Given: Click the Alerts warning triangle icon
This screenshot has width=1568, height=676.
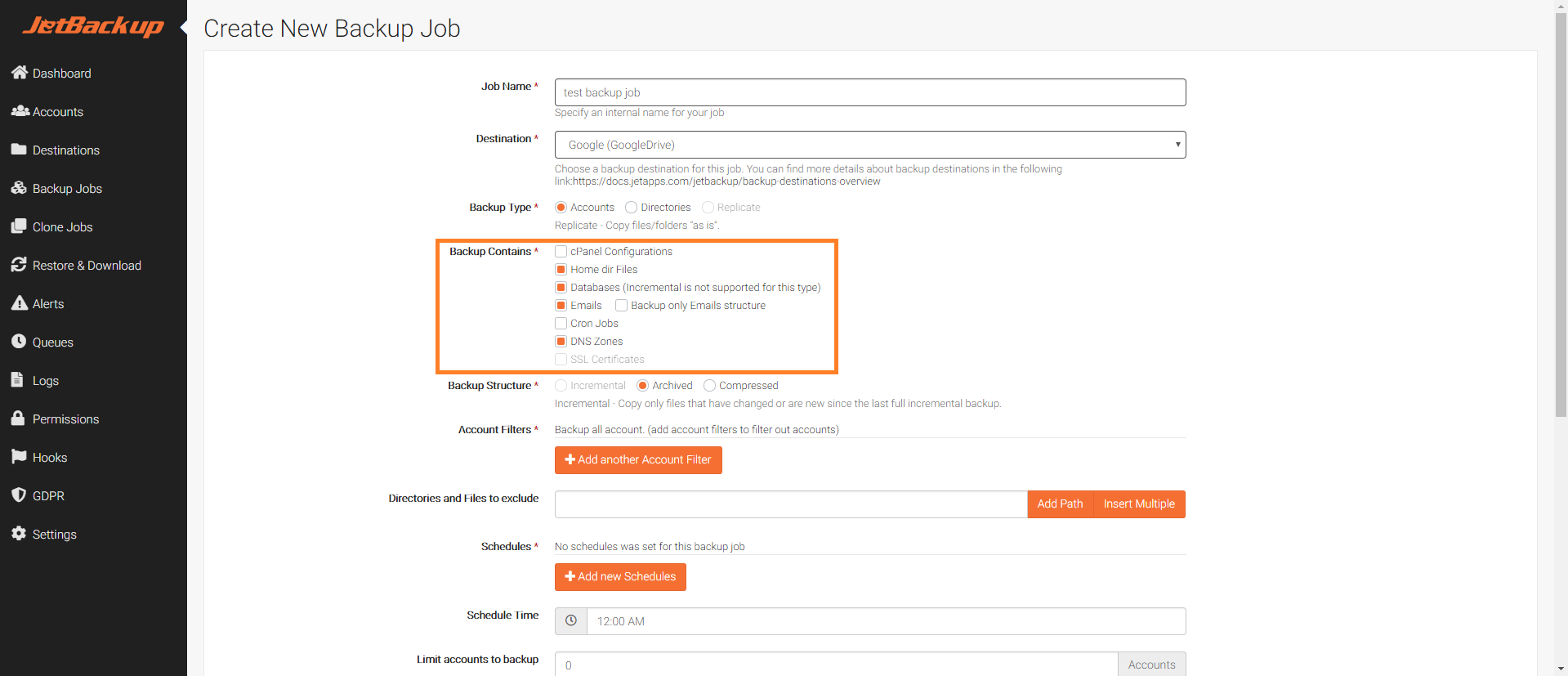Looking at the screenshot, I should pyautogui.click(x=20, y=303).
